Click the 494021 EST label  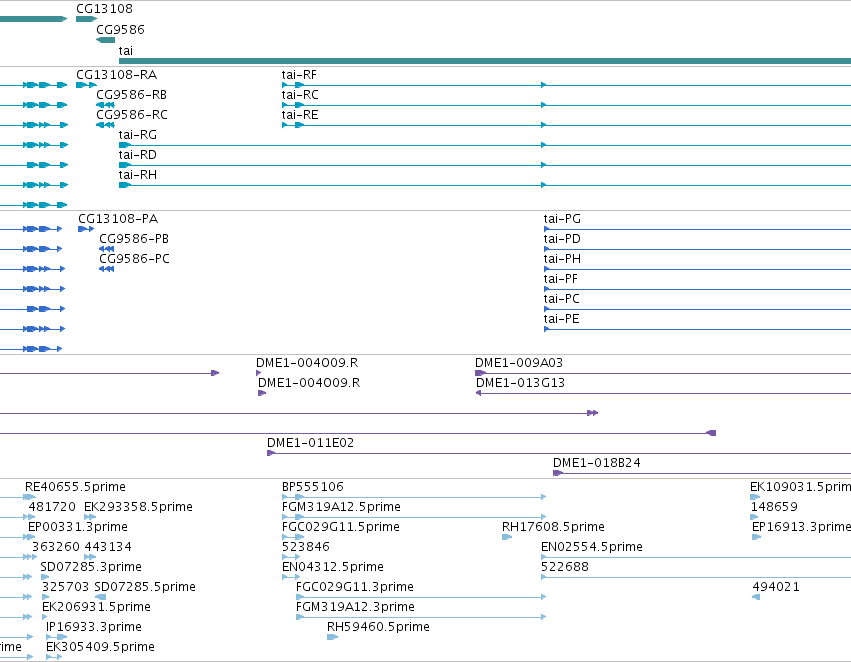tap(776, 588)
